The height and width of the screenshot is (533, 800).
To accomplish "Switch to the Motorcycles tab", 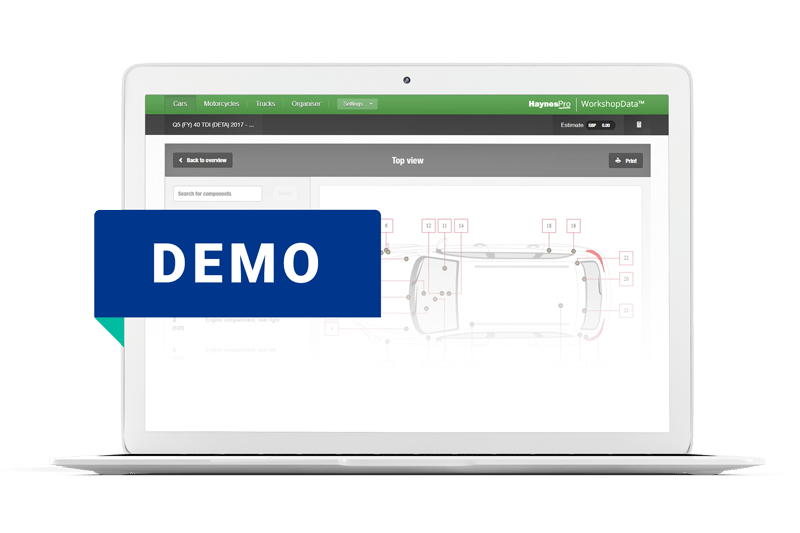I will pos(221,104).
